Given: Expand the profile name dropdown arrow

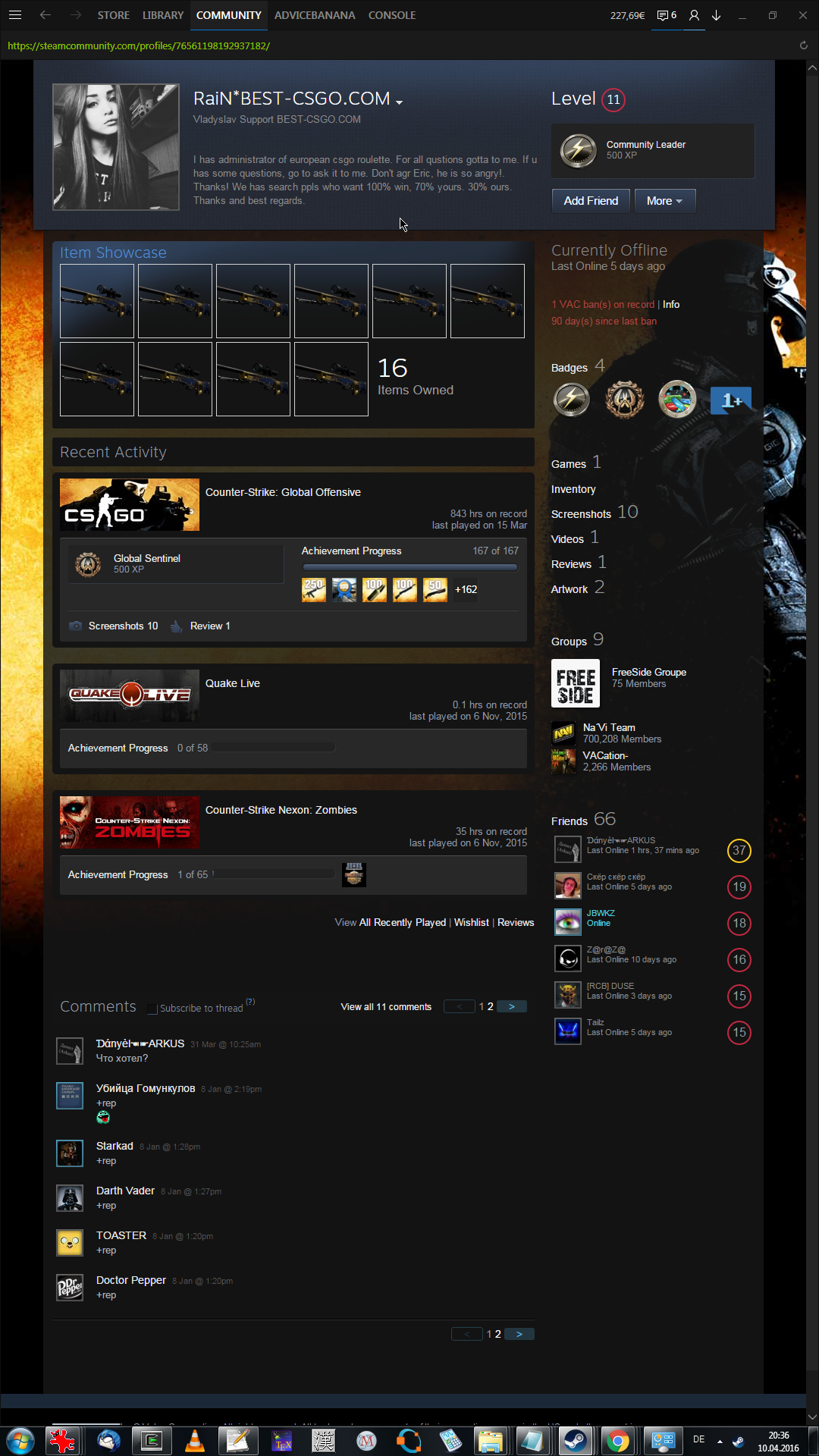Looking at the screenshot, I should pos(399,102).
